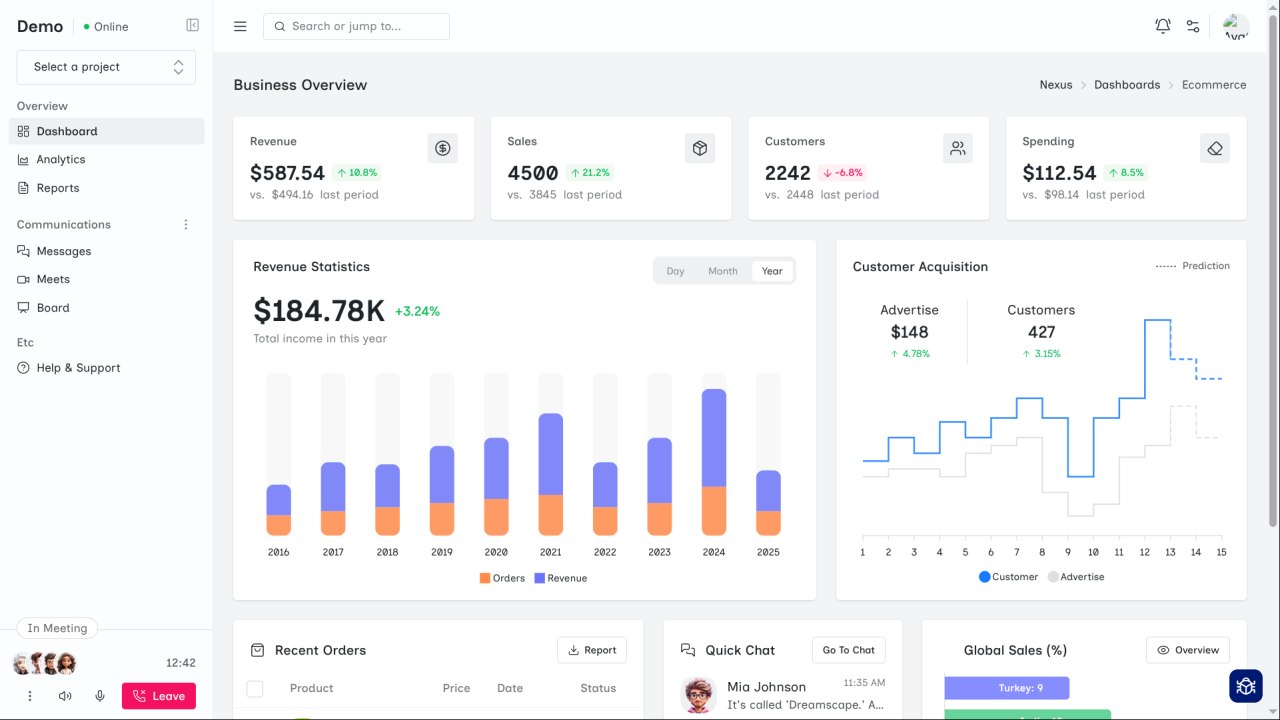The width and height of the screenshot is (1280, 720).
Task: Select Meets from the Communications menu
Action: (x=56, y=279)
